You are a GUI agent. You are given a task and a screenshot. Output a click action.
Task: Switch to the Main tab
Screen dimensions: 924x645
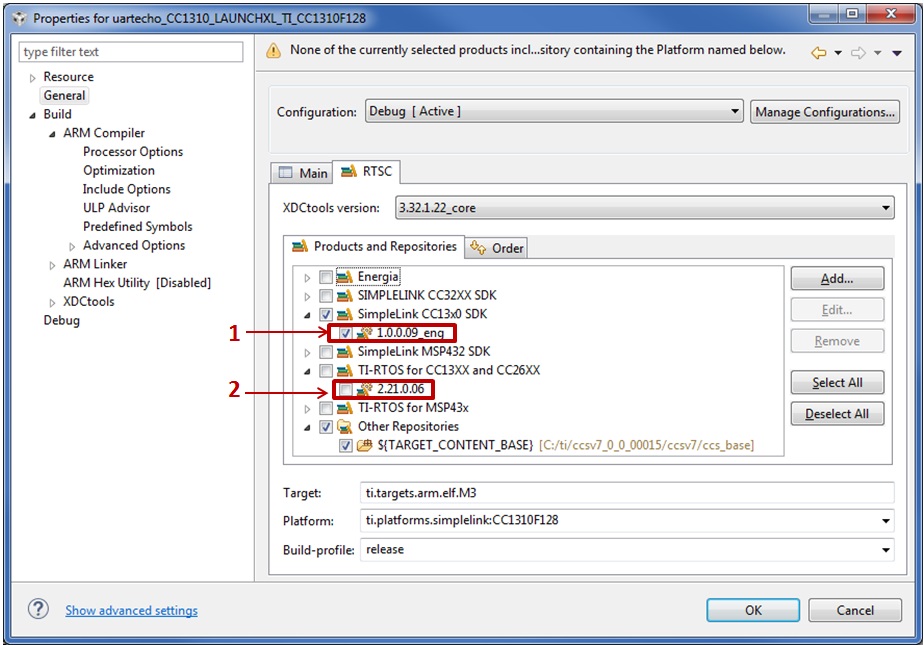point(303,172)
